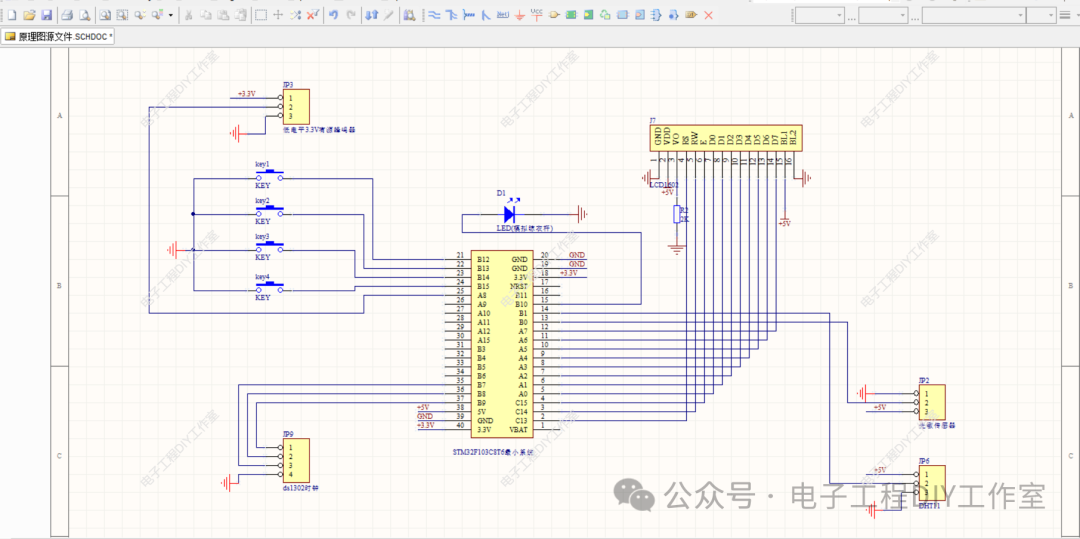Viewport: 1080px width, 539px height.
Task: Save the schematic with the floppy icon
Action: 46,14
